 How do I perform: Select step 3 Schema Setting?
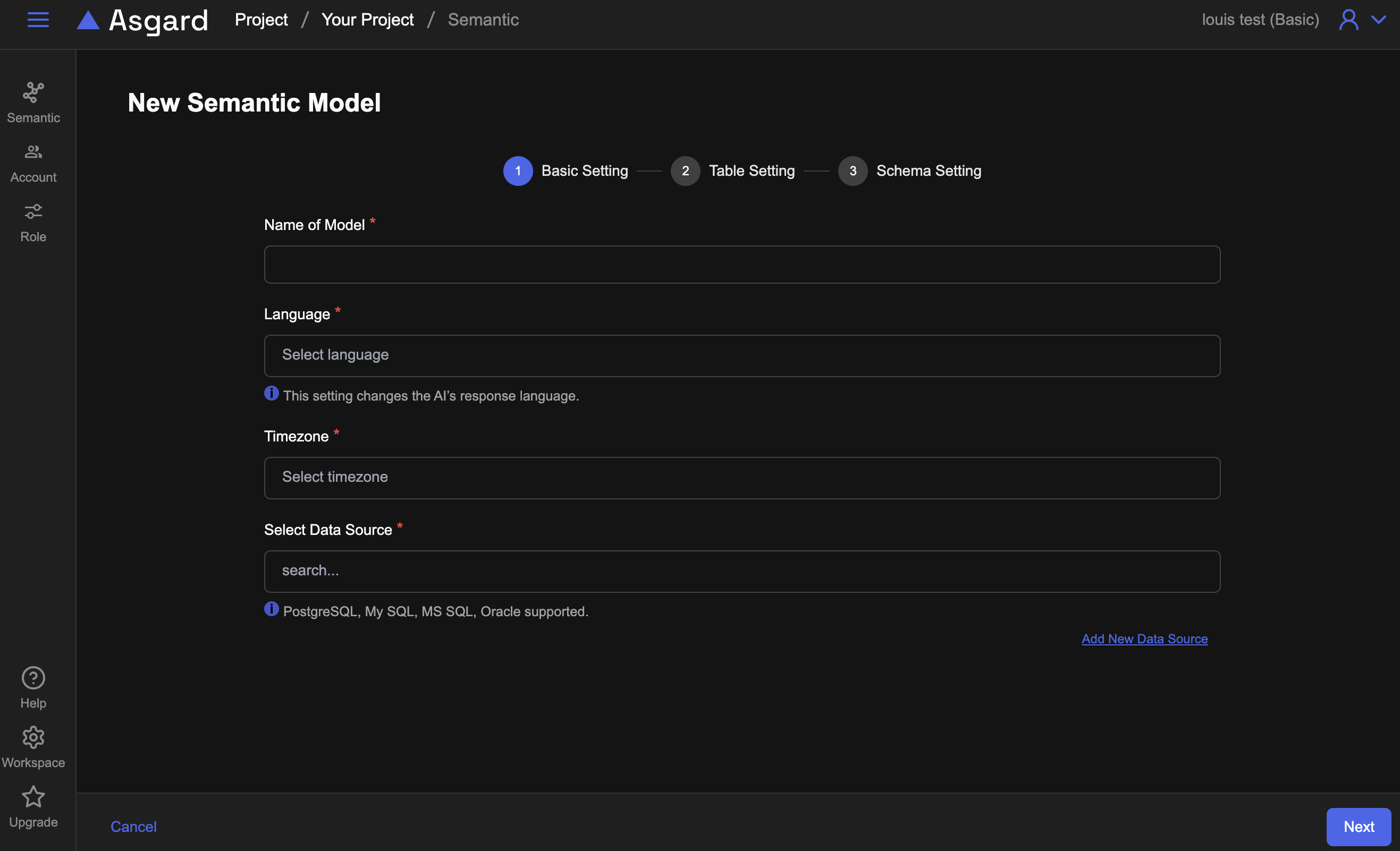click(x=852, y=171)
